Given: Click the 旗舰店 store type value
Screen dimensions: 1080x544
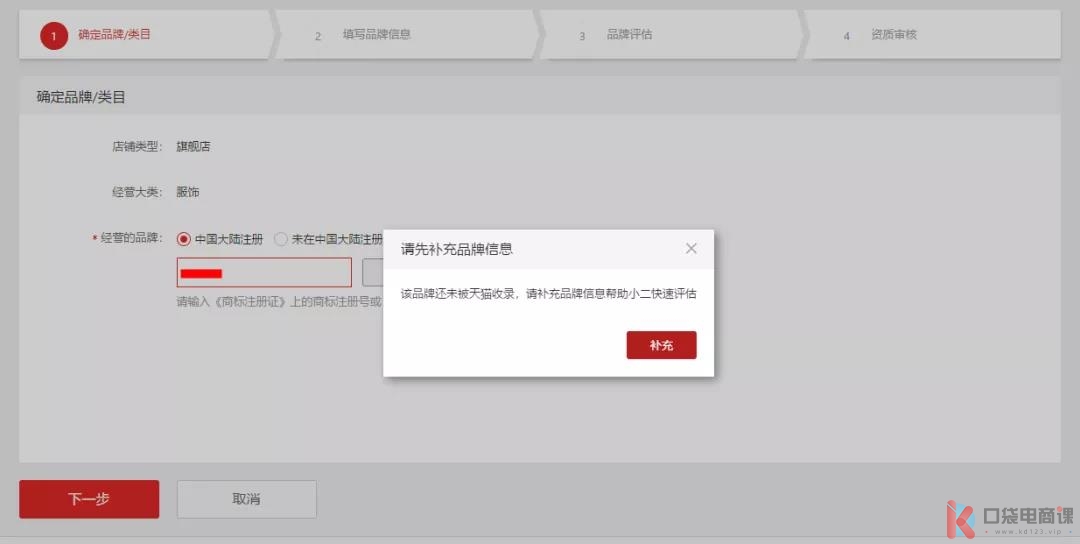Looking at the screenshot, I should click(x=193, y=146).
